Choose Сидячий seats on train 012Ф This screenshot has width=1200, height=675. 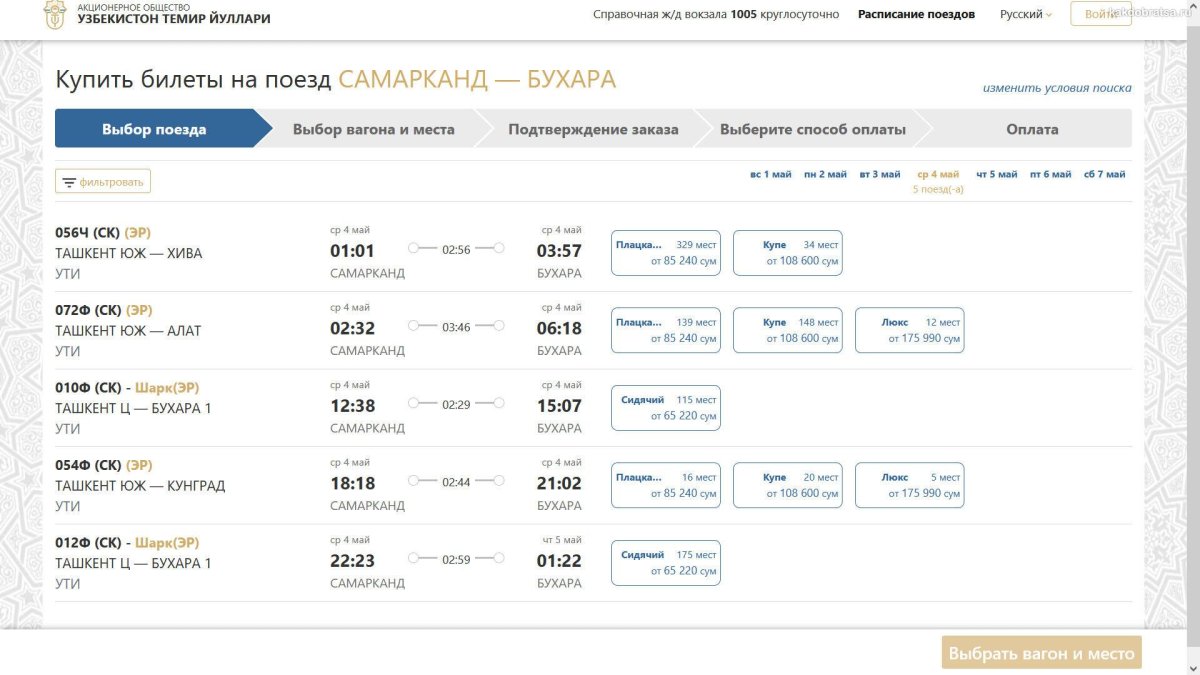tap(666, 562)
